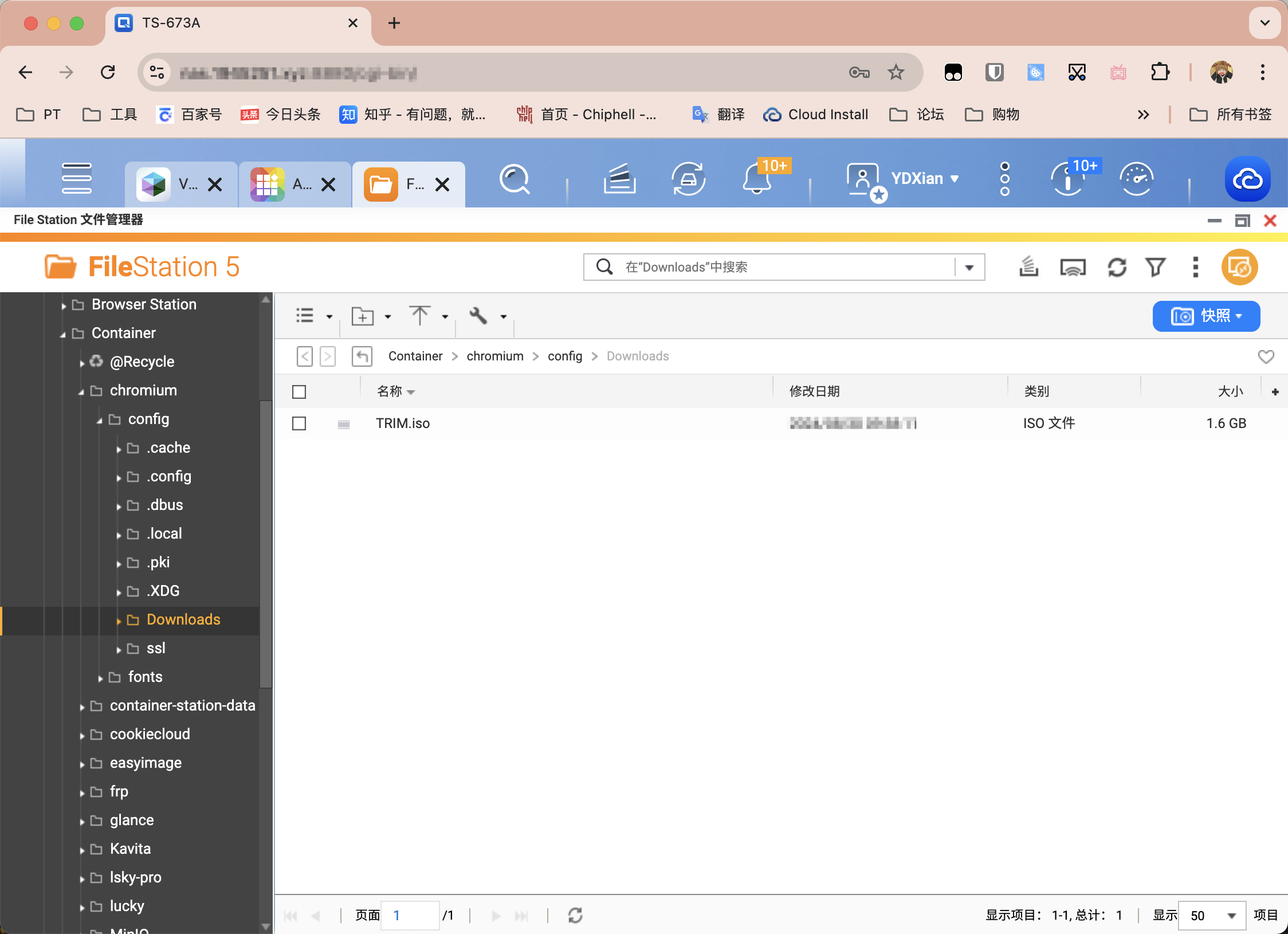Open the Chrome profile avatar
Image resolution: width=1288 pixels, height=934 pixels.
click(x=1221, y=72)
